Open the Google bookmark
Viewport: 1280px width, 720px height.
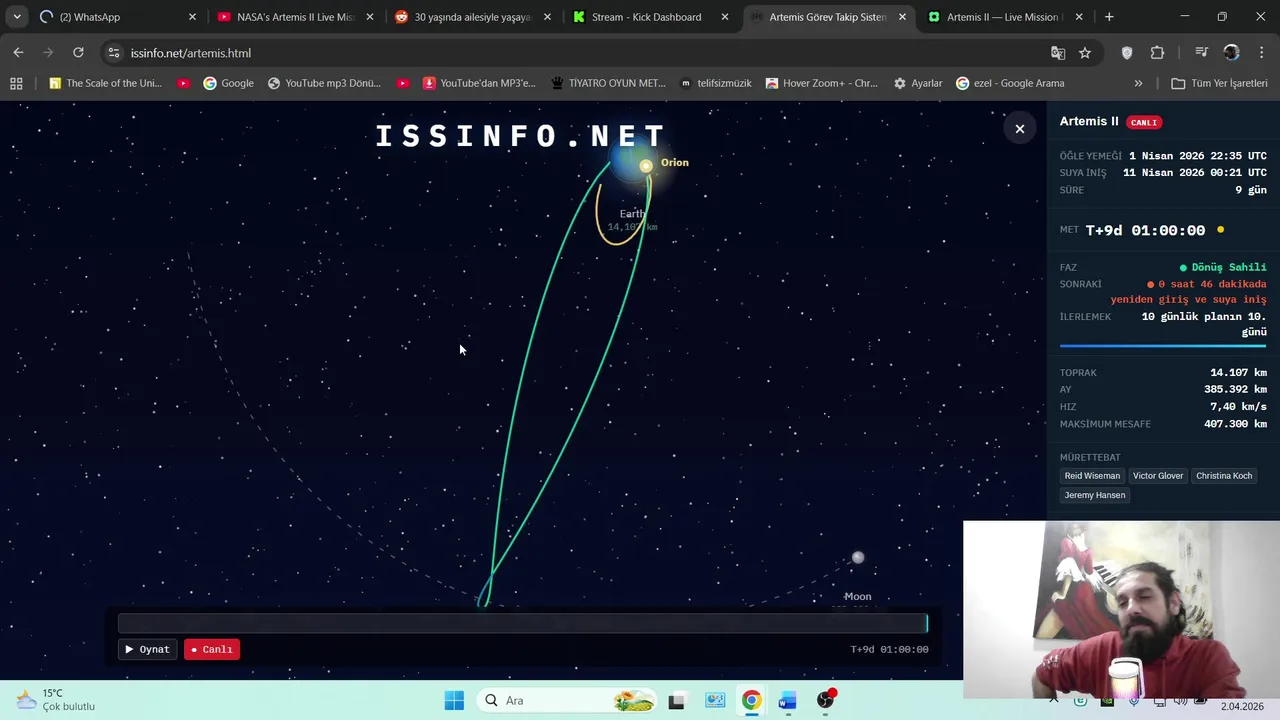(228, 83)
